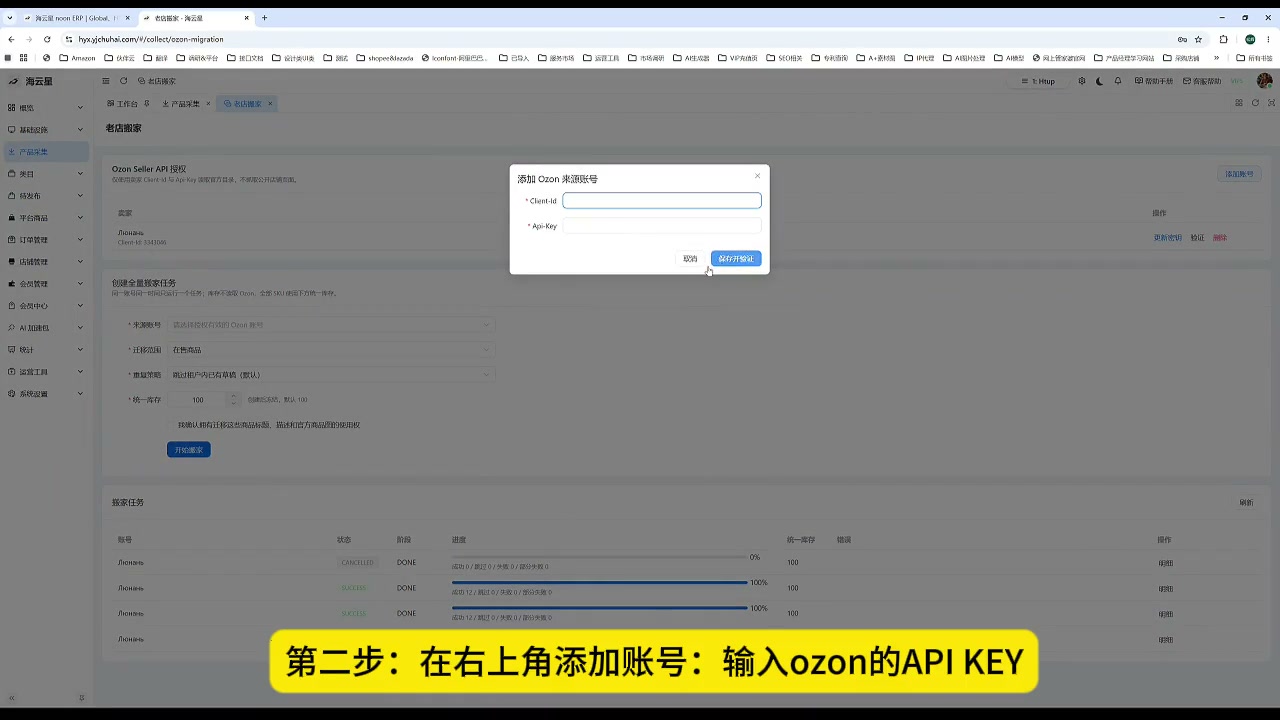The width and height of the screenshot is (1280, 720).
Task: Switch to the noon ERP browser tab
Action: [x=76, y=18]
